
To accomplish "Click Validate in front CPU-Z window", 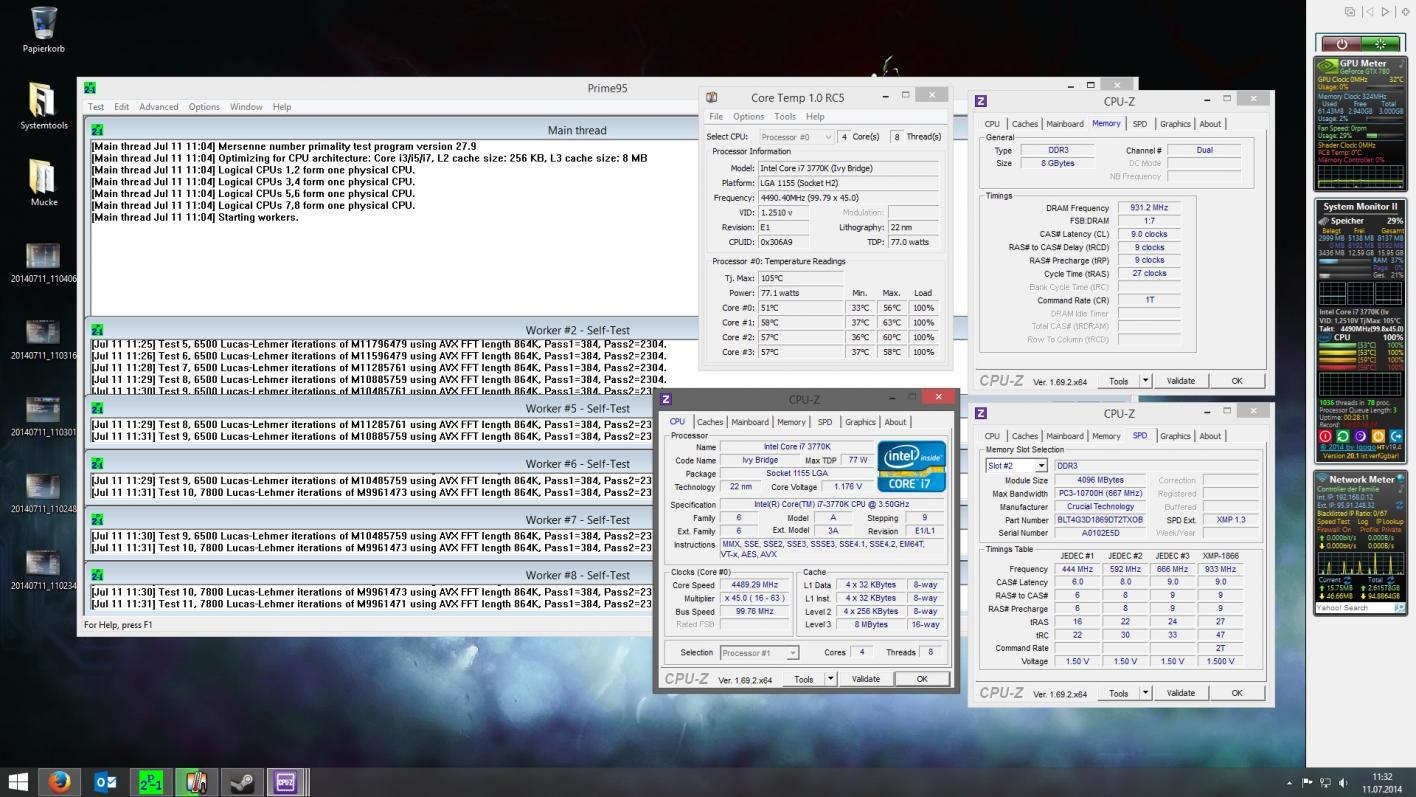I will 865,679.
